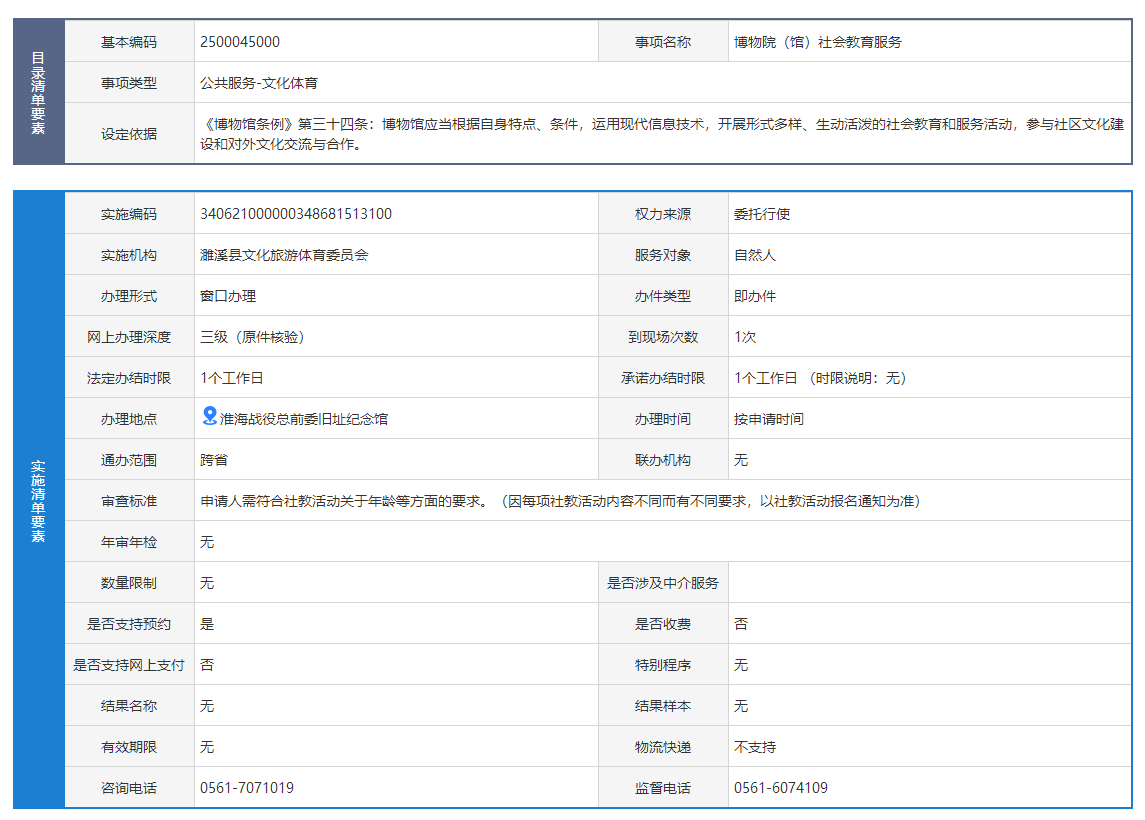Click the 《博物馆条例》第三十四条 legal basis text
The image size is (1145, 820).
[662, 134]
